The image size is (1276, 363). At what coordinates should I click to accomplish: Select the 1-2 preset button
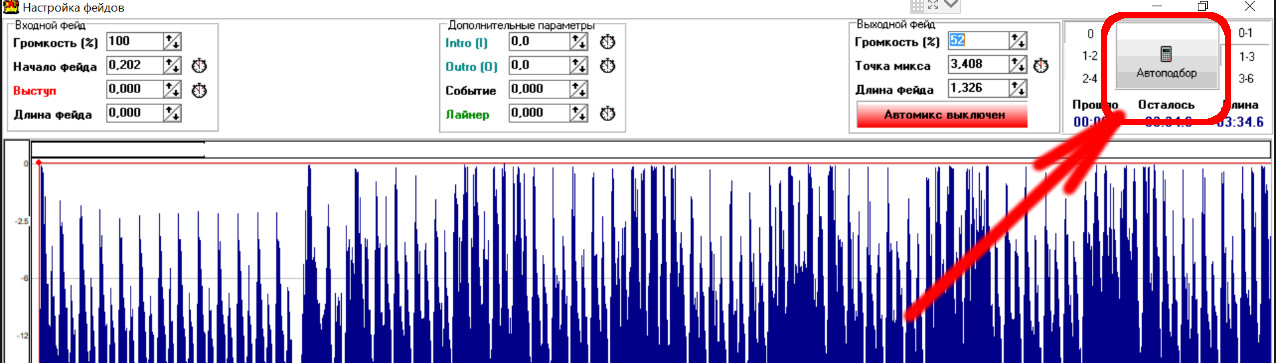point(1090,56)
